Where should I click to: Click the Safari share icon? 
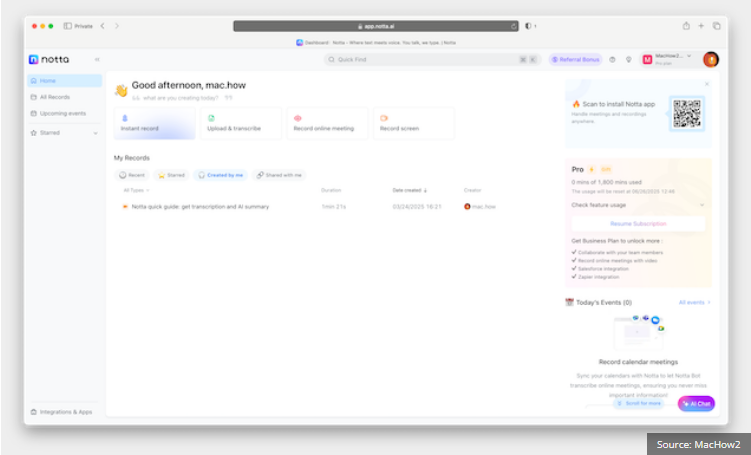coord(686,26)
